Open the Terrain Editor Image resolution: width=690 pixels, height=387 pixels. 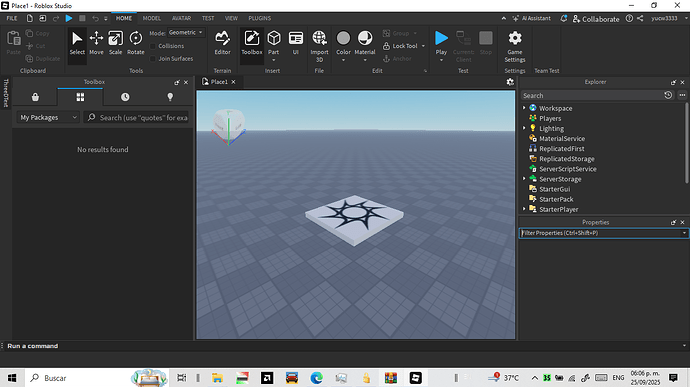coord(222,43)
